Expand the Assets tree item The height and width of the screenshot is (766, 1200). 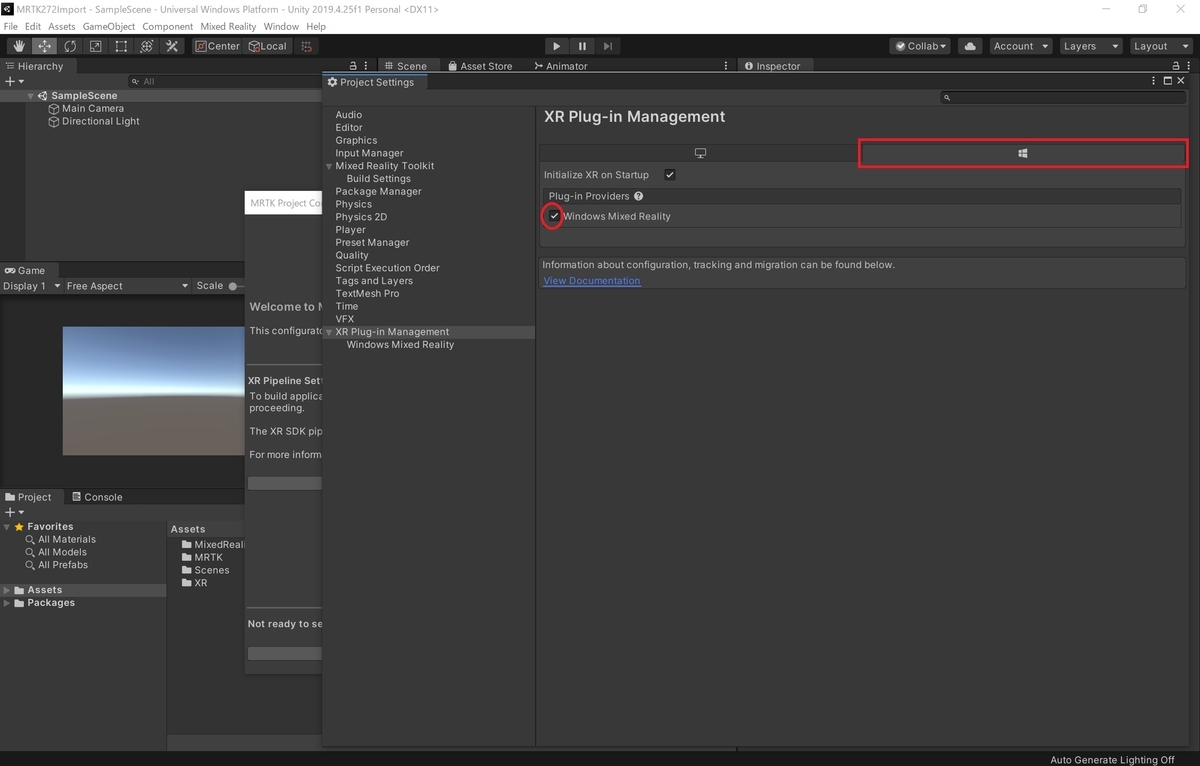pyautogui.click(x=7, y=590)
